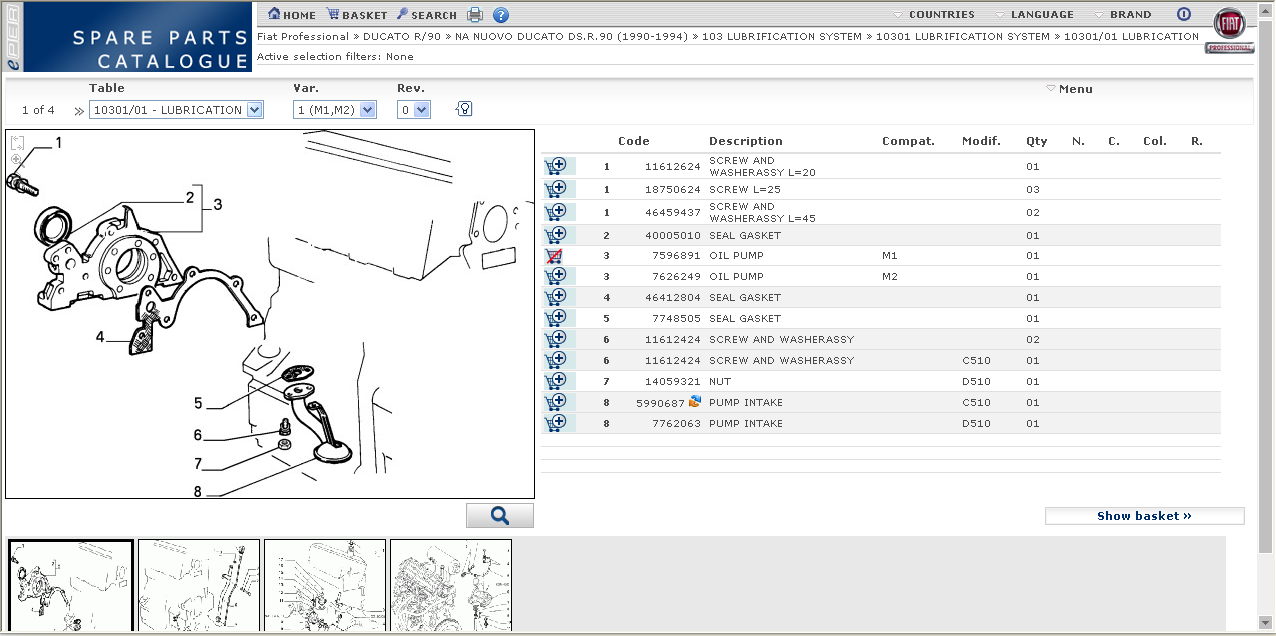This screenshot has width=1276, height=636.
Task: Open the Var. dropdown 1 (M1,M2)
Action: tap(335, 110)
